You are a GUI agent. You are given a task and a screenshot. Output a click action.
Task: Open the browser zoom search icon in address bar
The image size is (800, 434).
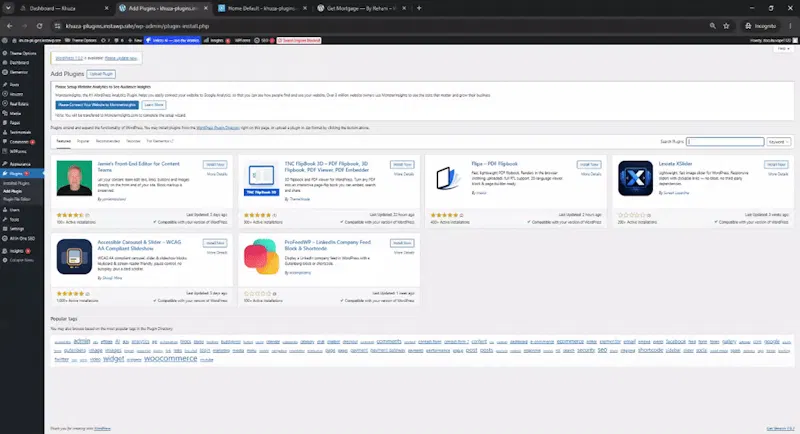712,26
